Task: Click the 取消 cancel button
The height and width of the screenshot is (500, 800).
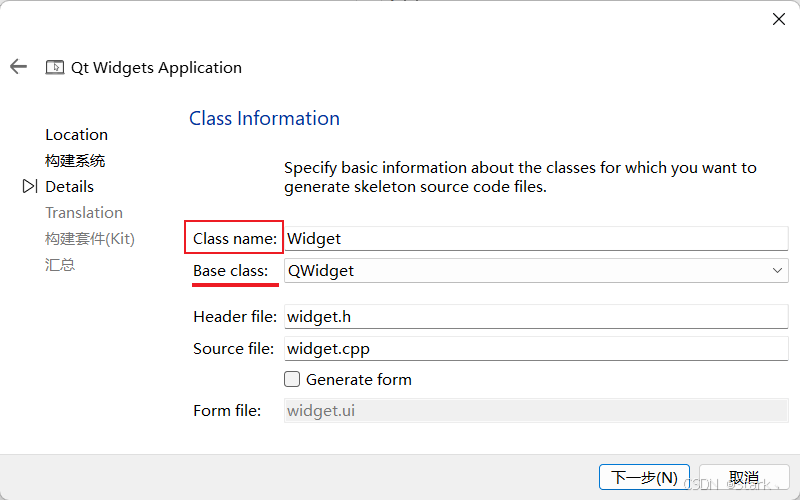Action: click(x=744, y=478)
